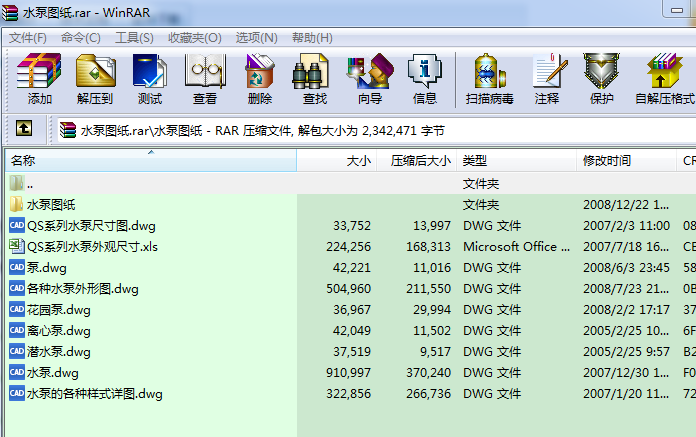Sort by 类型 column header
This screenshot has height=437, width=696.
point(517,161)
